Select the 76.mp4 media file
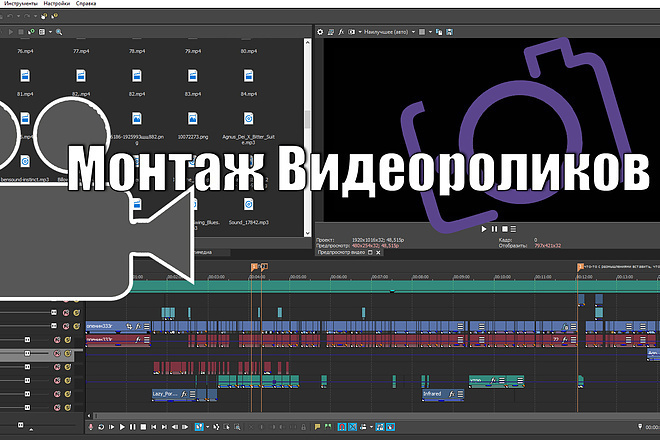Screen dimensions: 660x440 tap(25, 51)
